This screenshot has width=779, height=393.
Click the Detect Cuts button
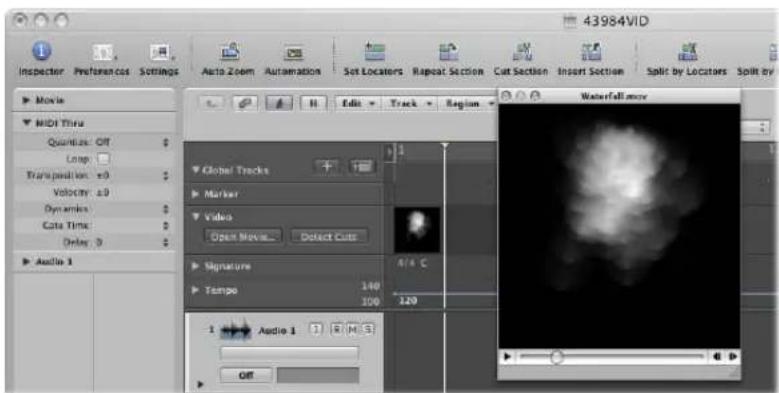pos(328,236)
